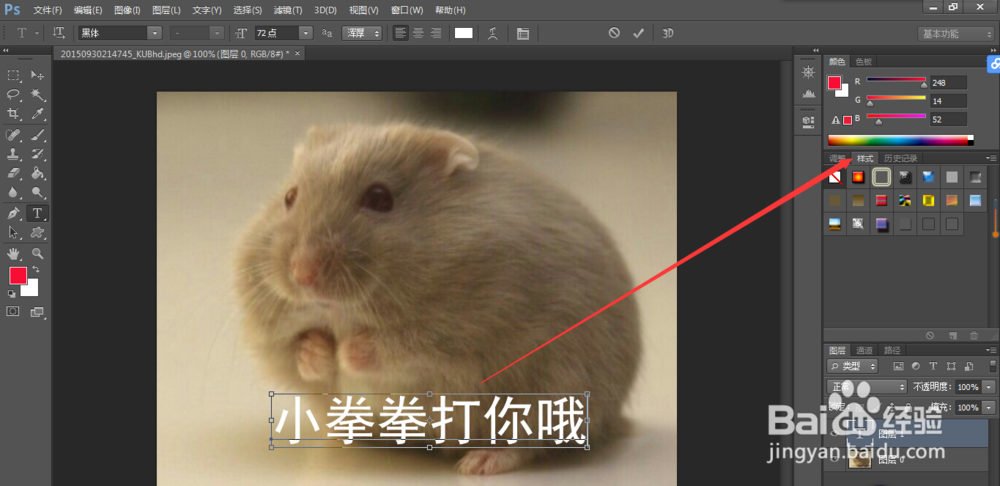Filter layers by type layers (T)
Viewport: 1000px width, 486px height.
(x=934, y=366)
